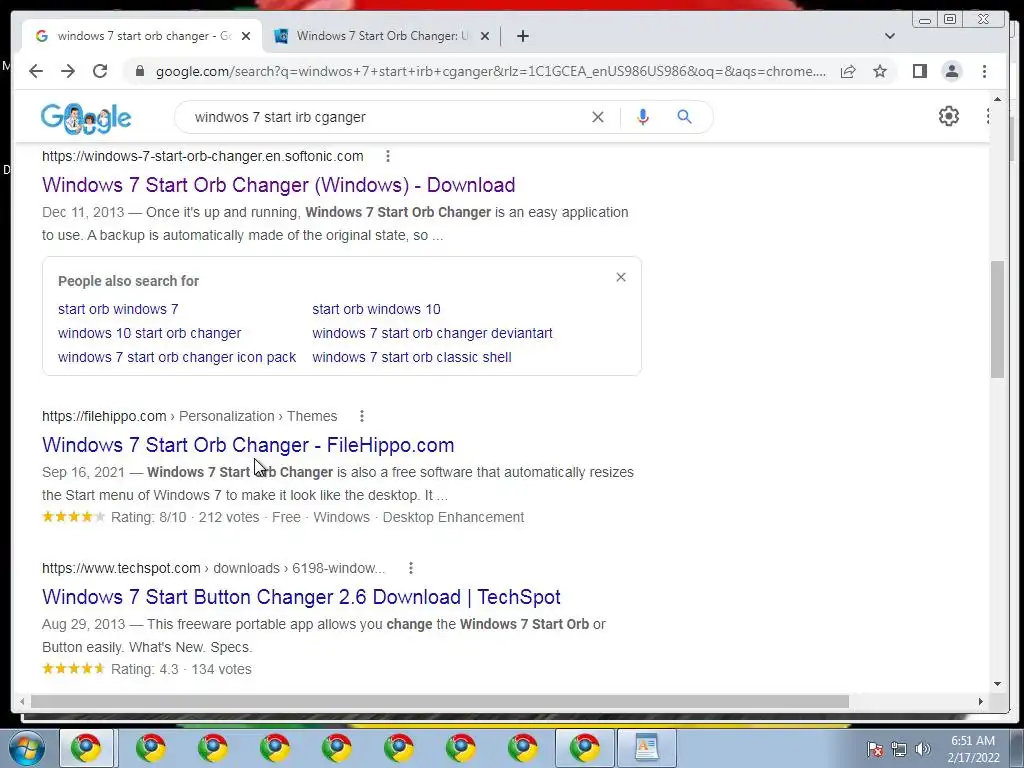Open volume speaker icon in tray
The height and width of the screenshot is (768, 1024).
coord(923,749)
